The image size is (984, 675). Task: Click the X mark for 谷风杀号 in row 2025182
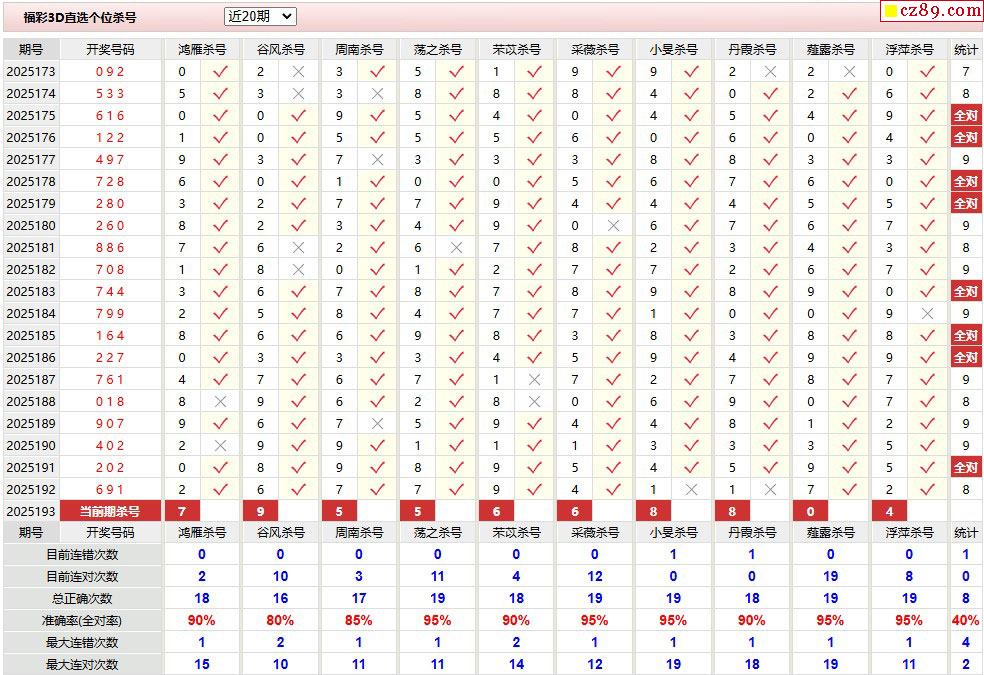click(299, 269)
